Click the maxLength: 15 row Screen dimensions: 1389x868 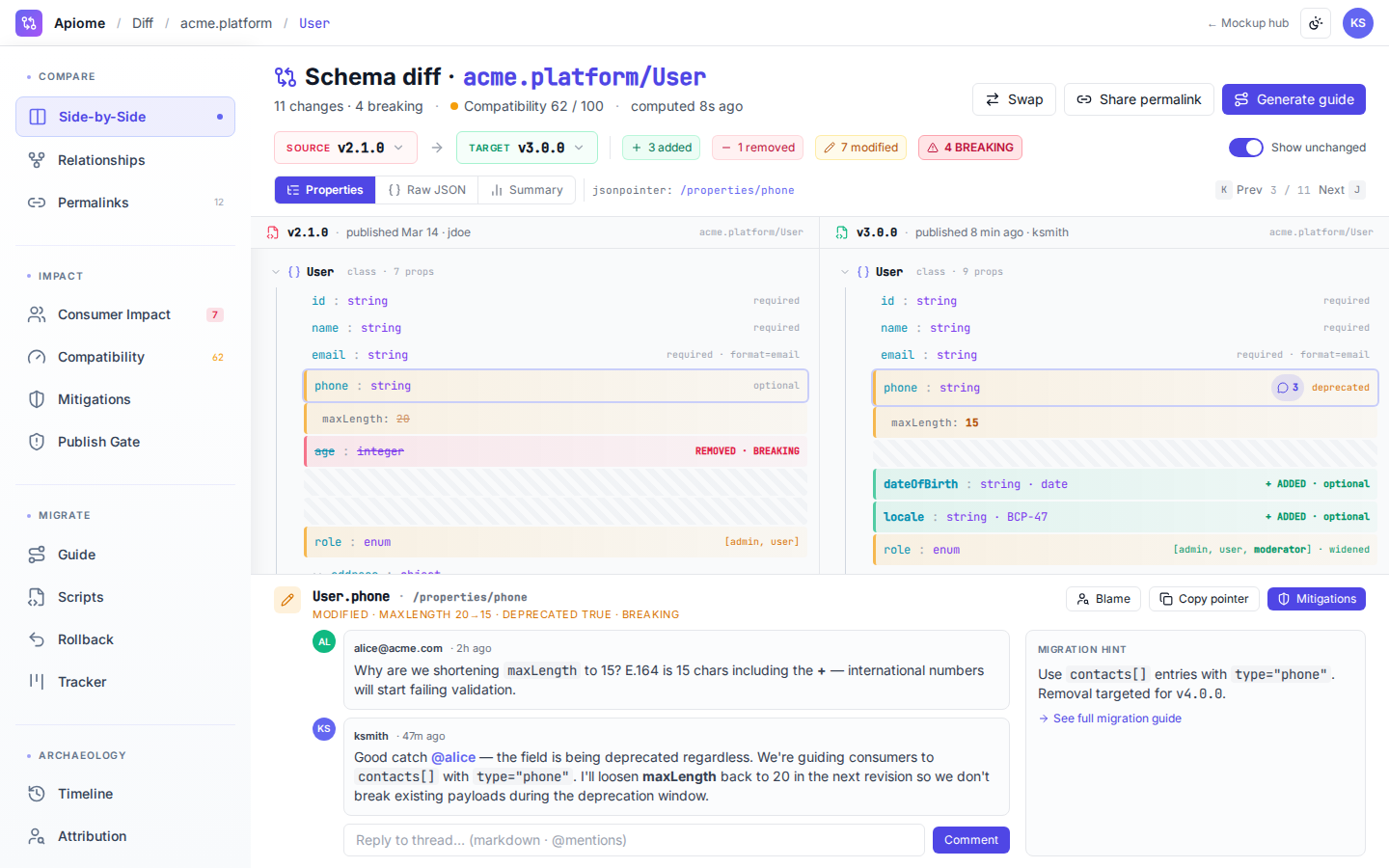pyautogui.click(x=1125, y=422)
